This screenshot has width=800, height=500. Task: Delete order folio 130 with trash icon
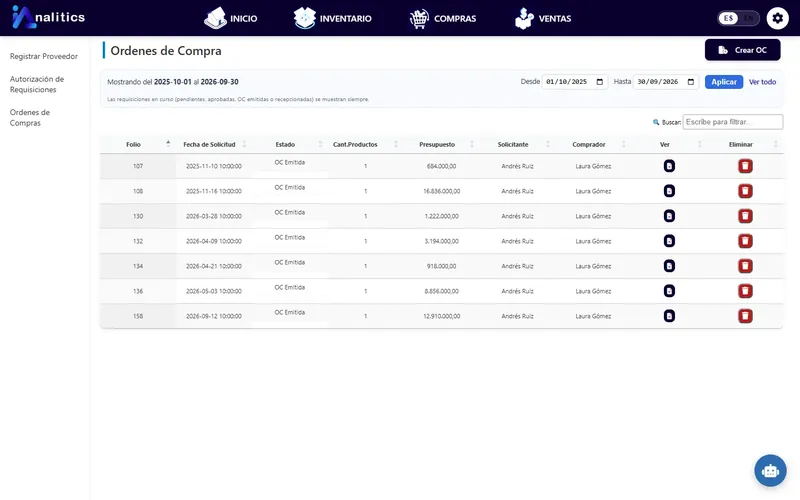tap(745, 216)
